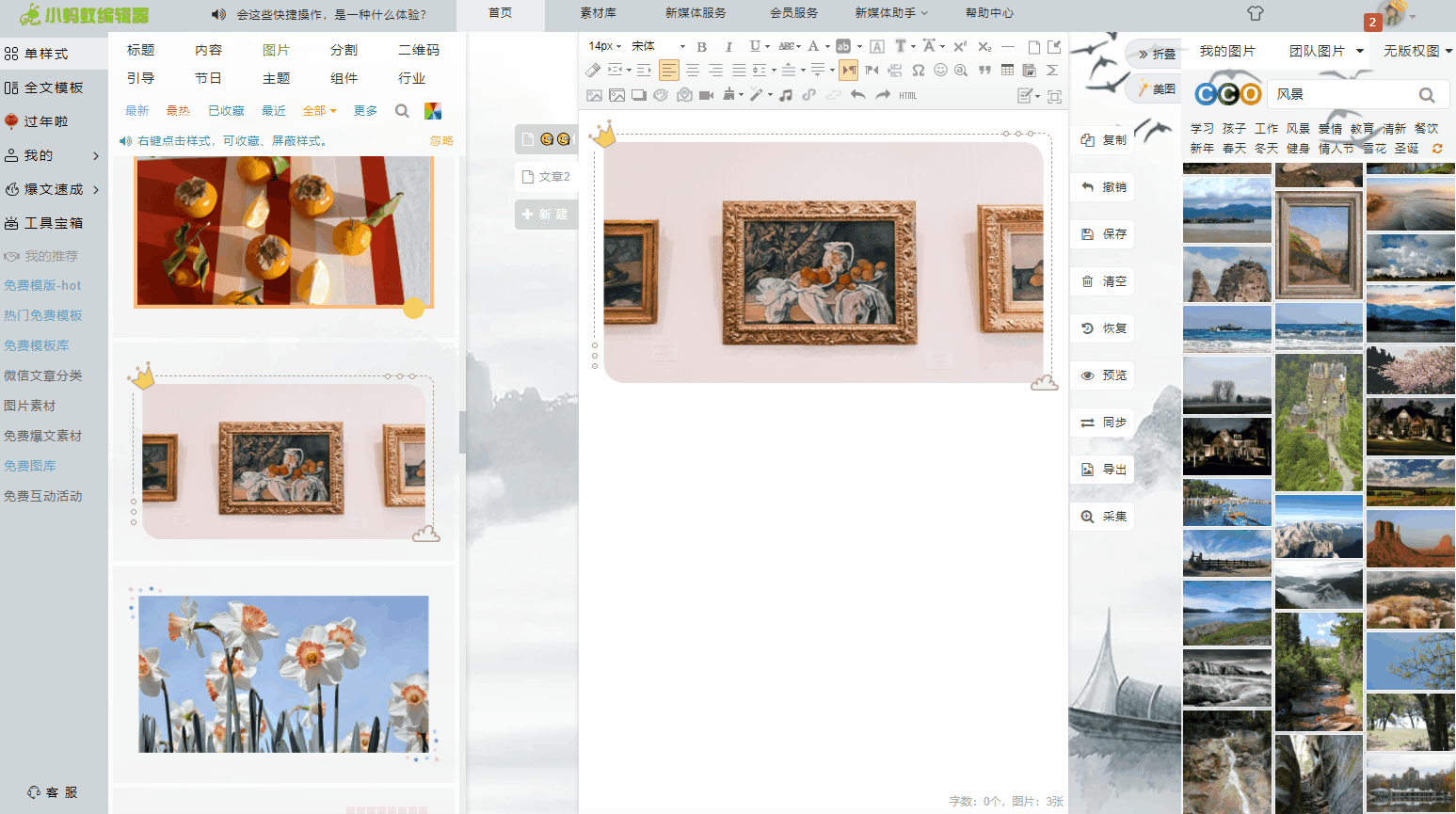This screenshot has height=814, width=1456.
Task: Insert blockquote with quote icon
Action: click(x=984, y=70)
